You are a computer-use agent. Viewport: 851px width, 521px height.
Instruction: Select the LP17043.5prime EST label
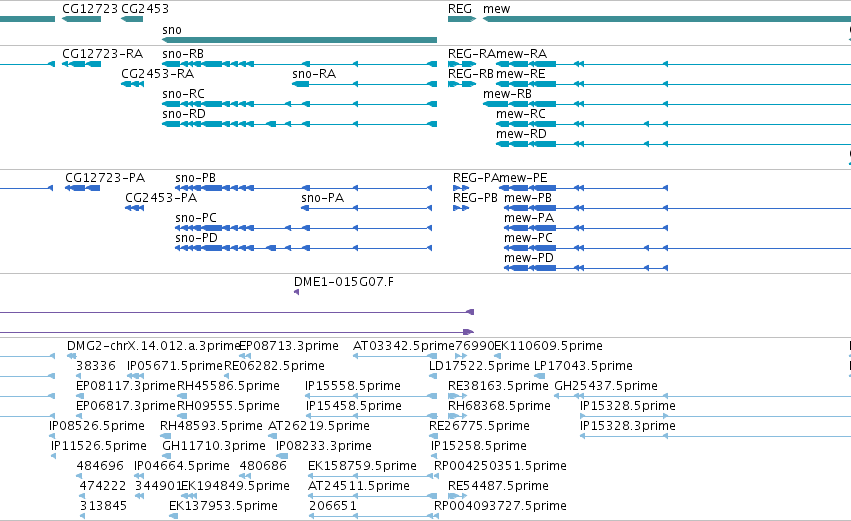[x=583, y=366]
